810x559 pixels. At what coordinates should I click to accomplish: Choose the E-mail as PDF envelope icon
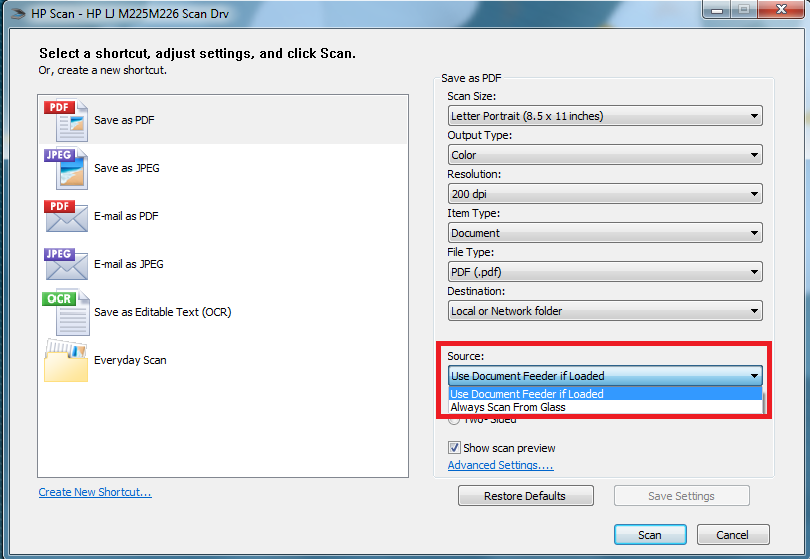[66, 216]
